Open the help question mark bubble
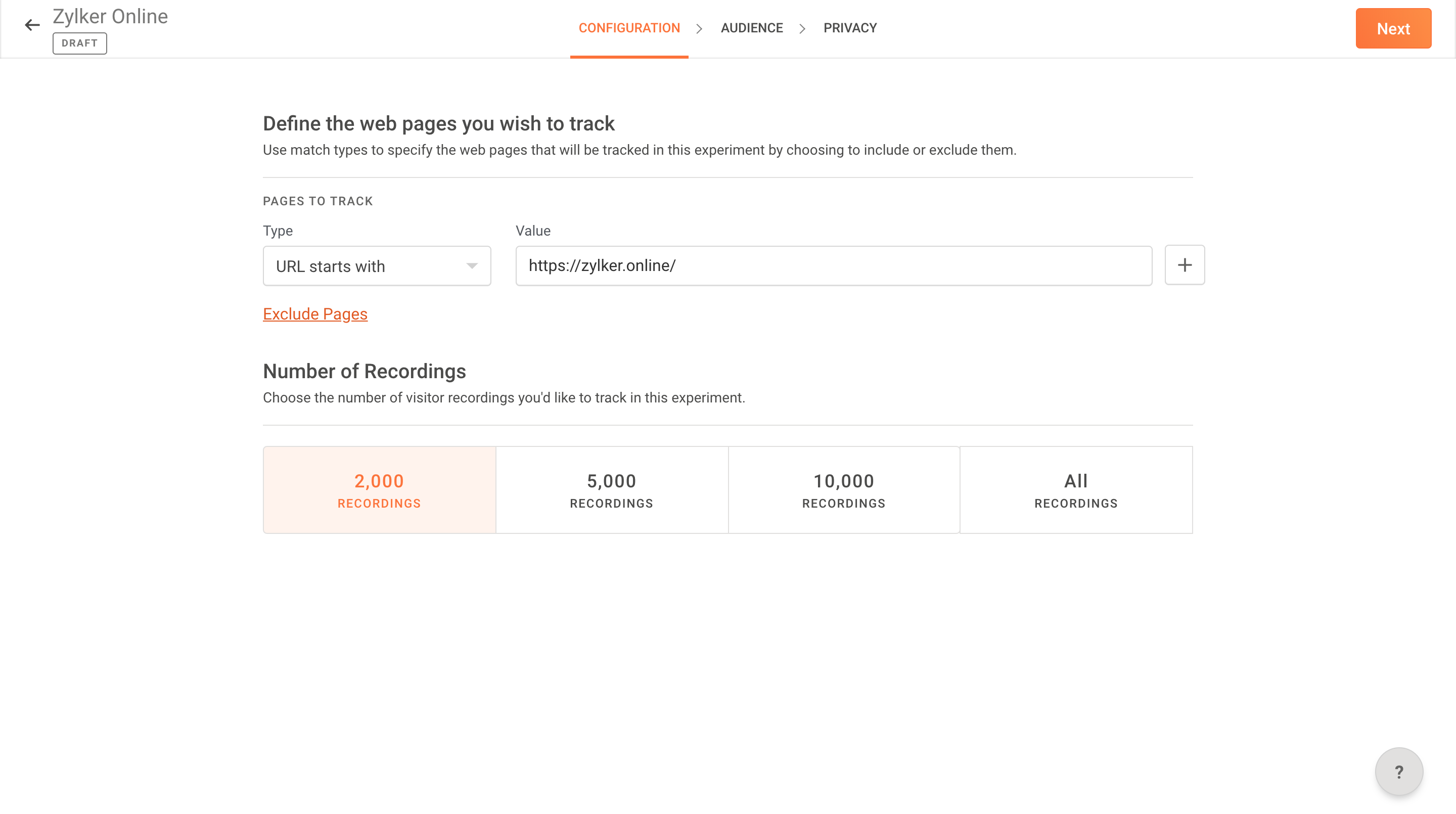This screenshot has width=1456, height=814. [x=1399, y=772]
